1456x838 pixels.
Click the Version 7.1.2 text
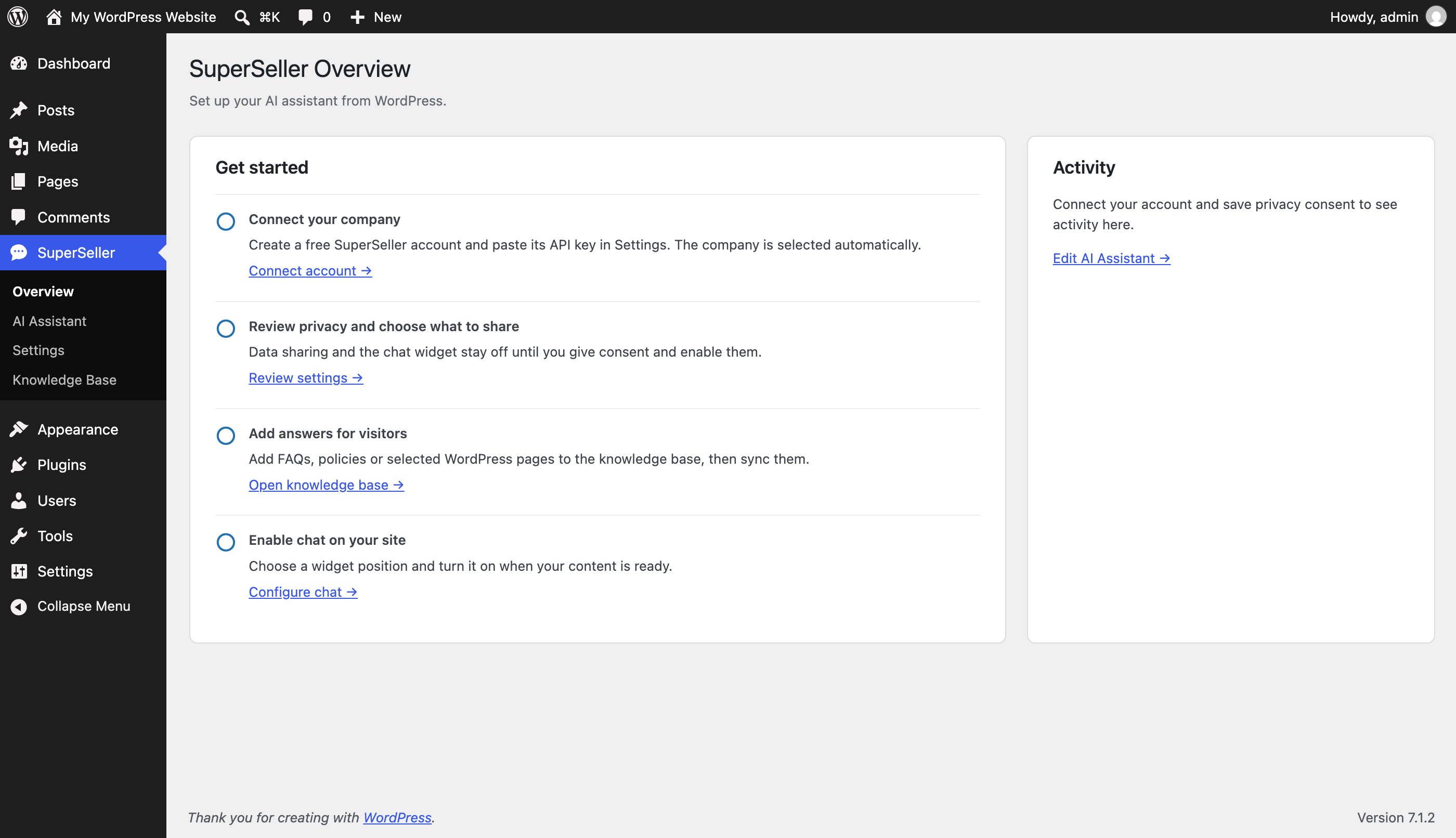pos(1396,817)
